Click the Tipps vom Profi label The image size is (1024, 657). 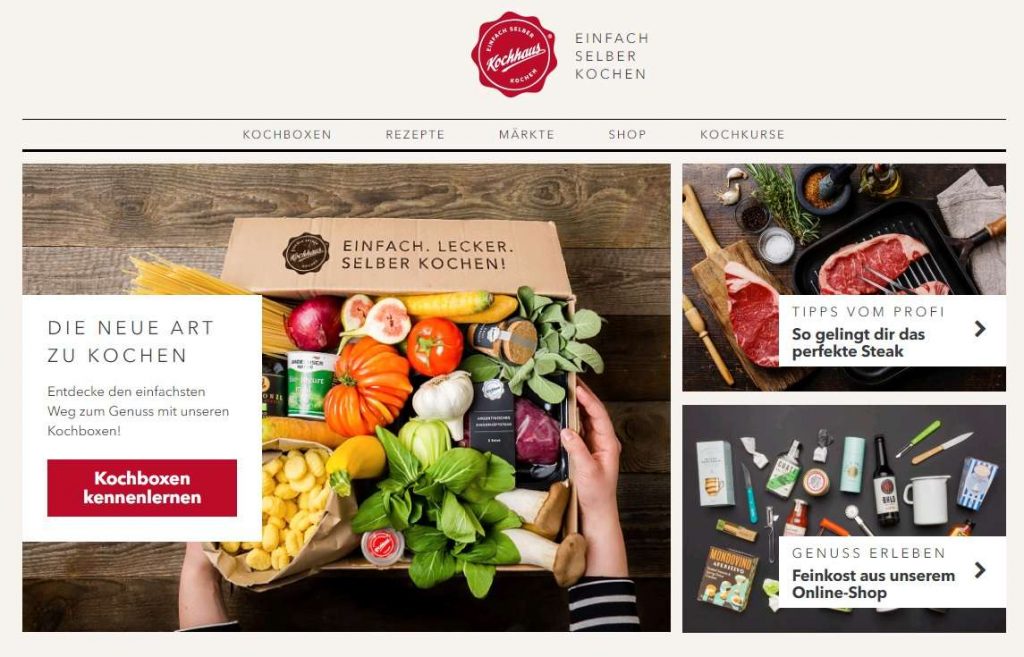[x=868, y=312]
